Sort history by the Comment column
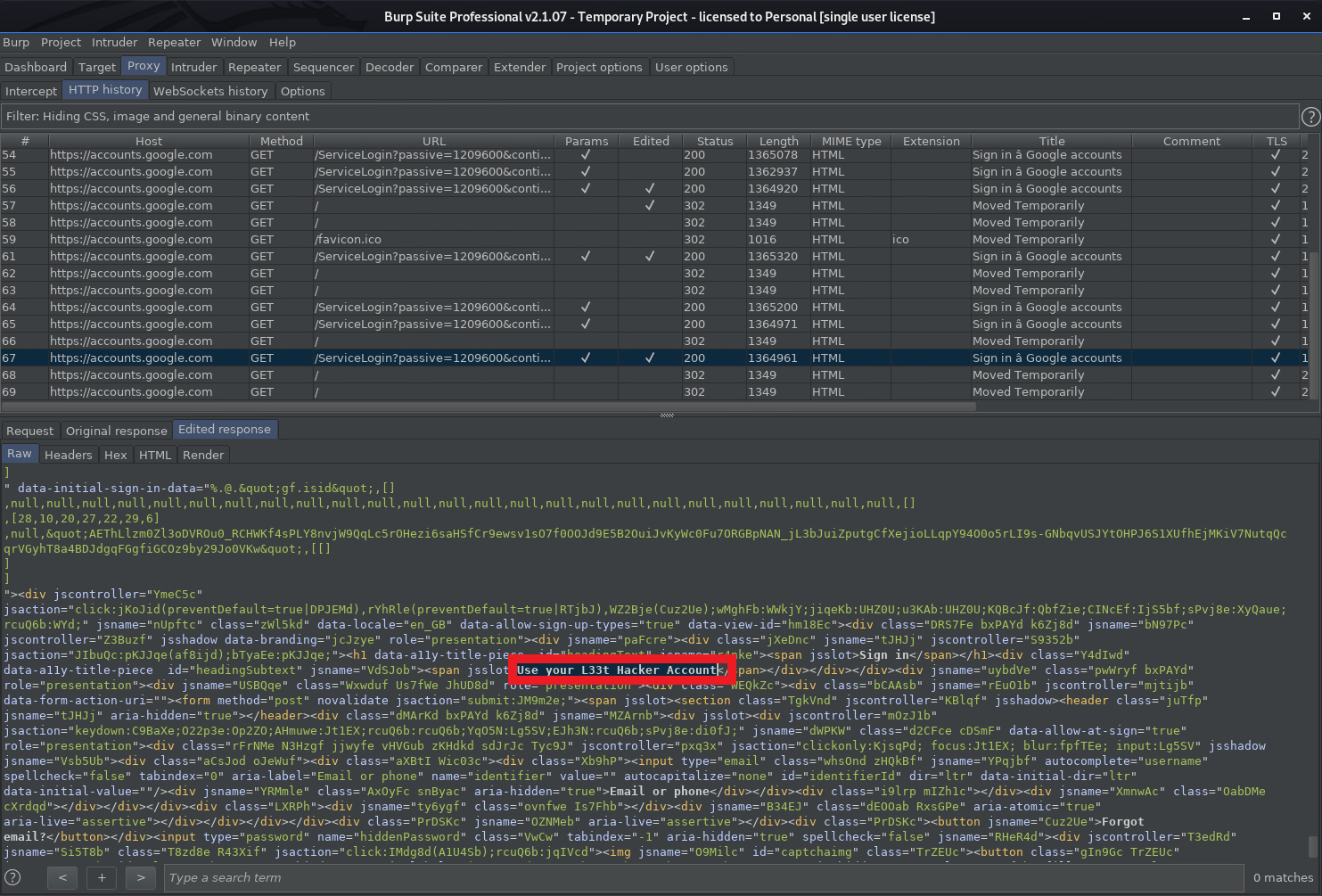Viewport: 1322px width, 896px height. pyautogui.click(x=1192, y=141)
